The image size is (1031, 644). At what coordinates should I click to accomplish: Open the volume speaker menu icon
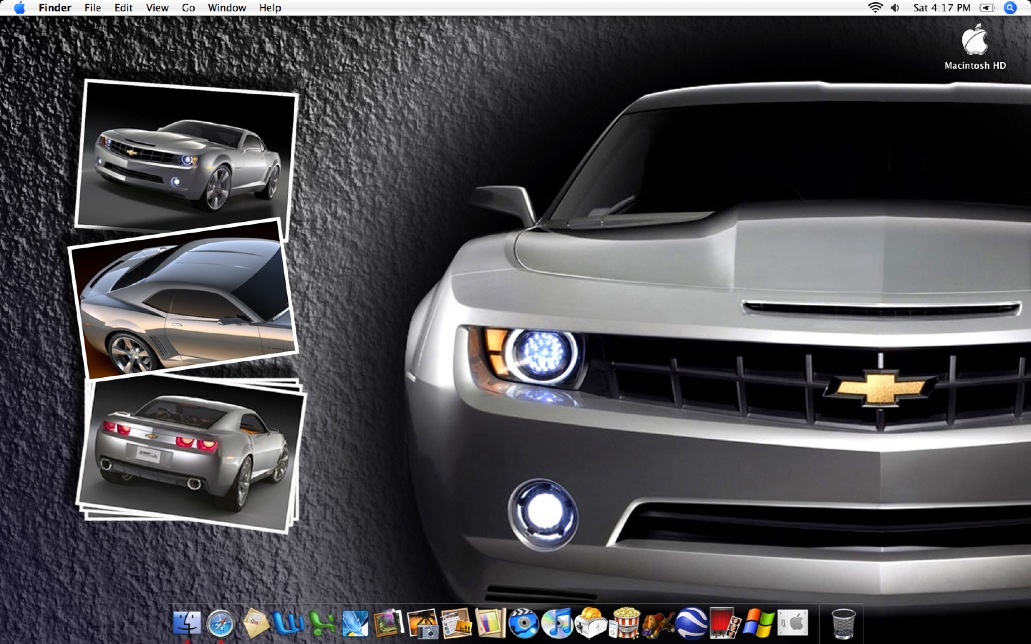pos(895,8)
